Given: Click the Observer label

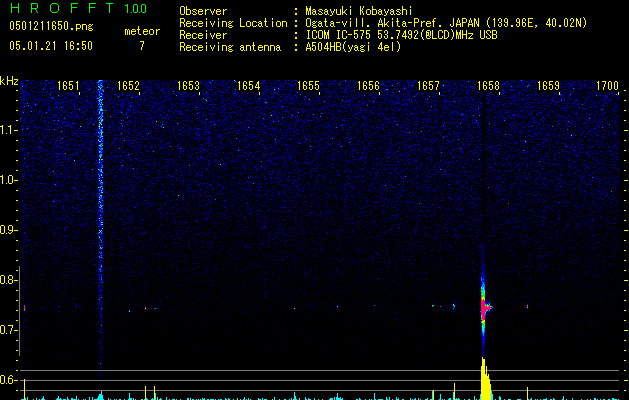Looking at the screenshot, I should [203, 11].
